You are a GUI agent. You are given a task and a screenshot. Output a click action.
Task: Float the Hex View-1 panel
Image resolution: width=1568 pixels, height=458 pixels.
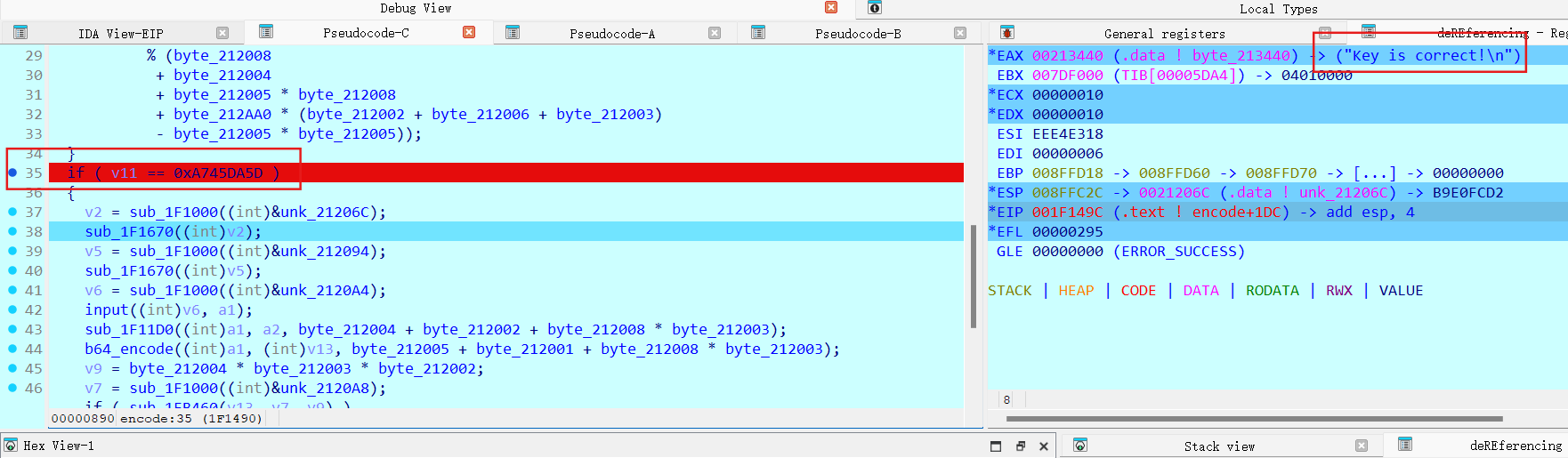(1020, 446)
